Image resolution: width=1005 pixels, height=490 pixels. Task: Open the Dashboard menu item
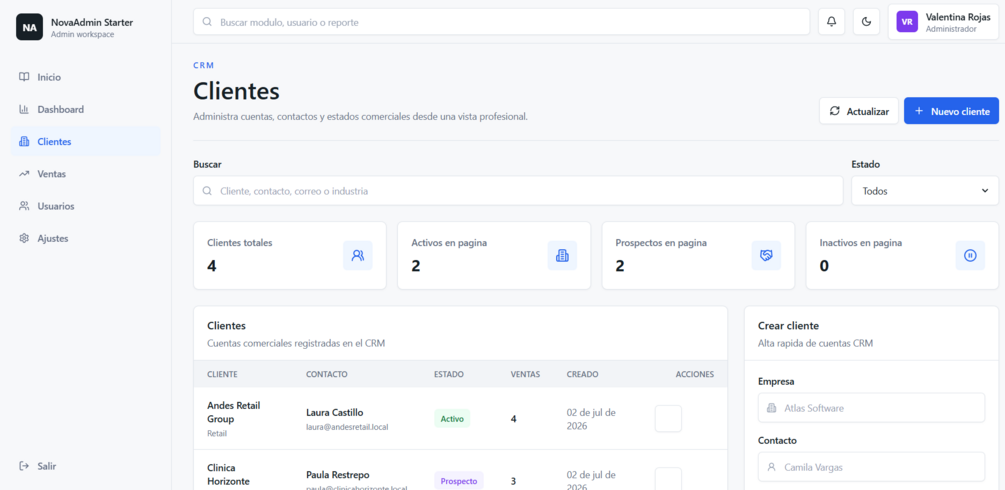click(86, 109)
